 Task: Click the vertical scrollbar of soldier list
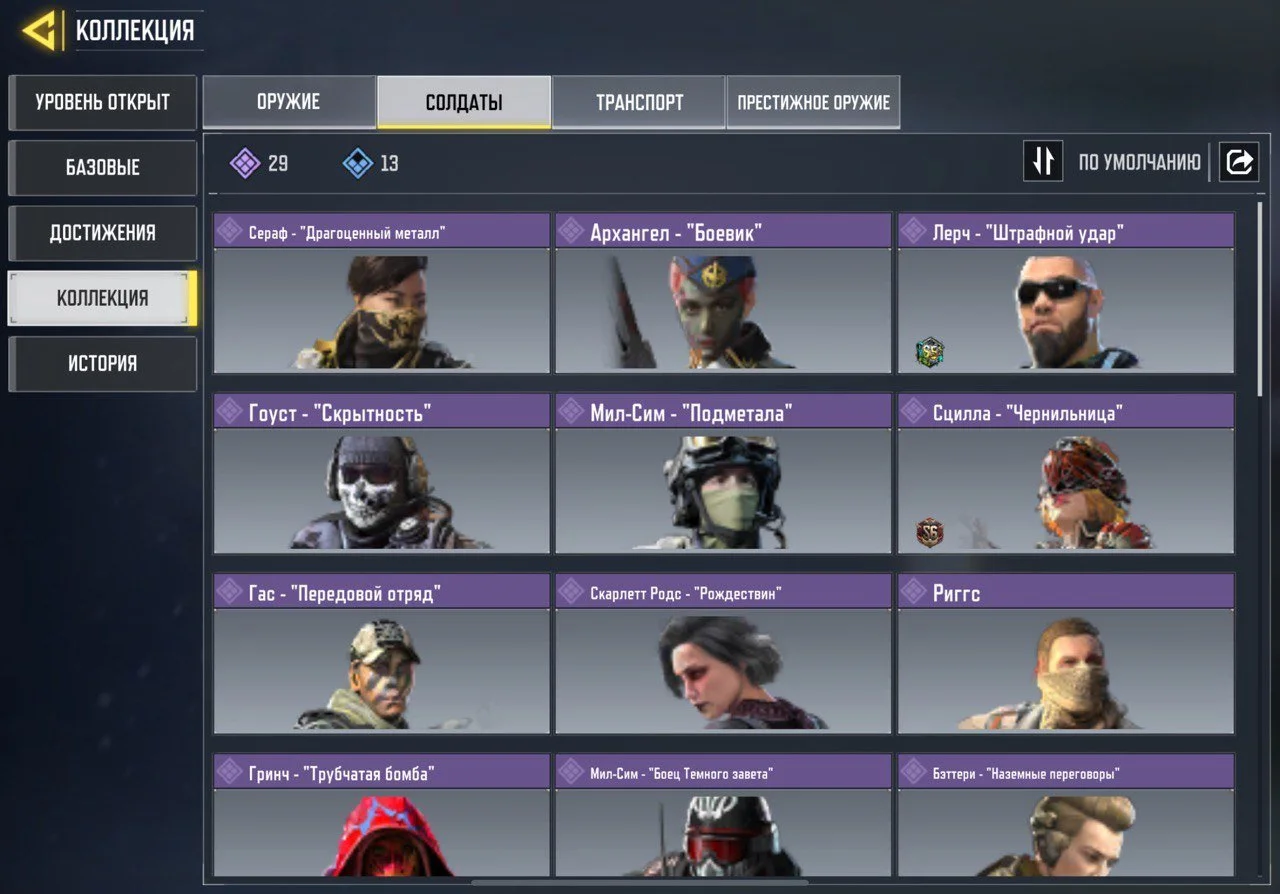coord(1260,300)
